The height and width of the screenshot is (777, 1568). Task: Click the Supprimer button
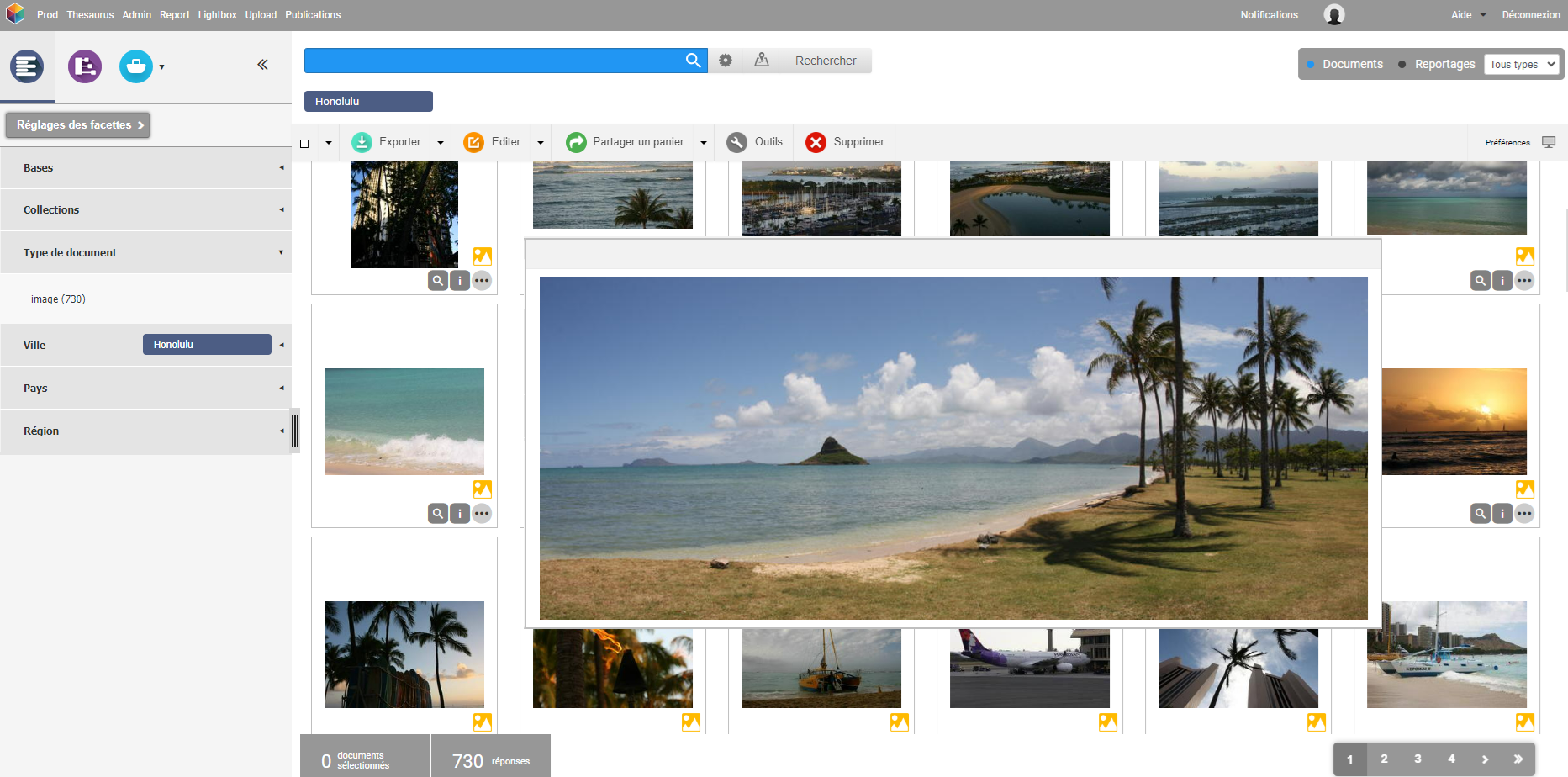(x=845, y=142)
